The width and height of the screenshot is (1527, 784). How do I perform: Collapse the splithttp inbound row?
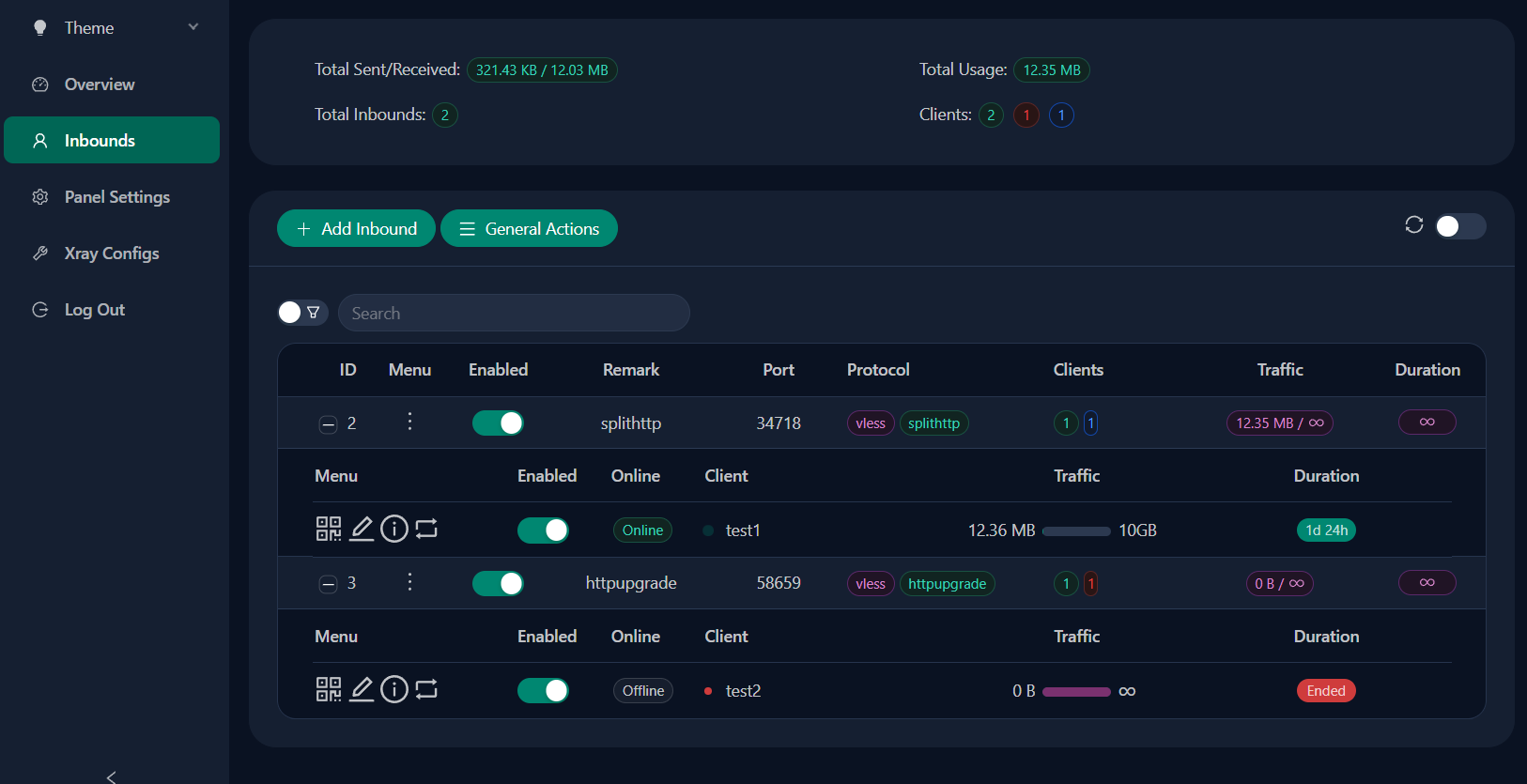click(328, 424)
